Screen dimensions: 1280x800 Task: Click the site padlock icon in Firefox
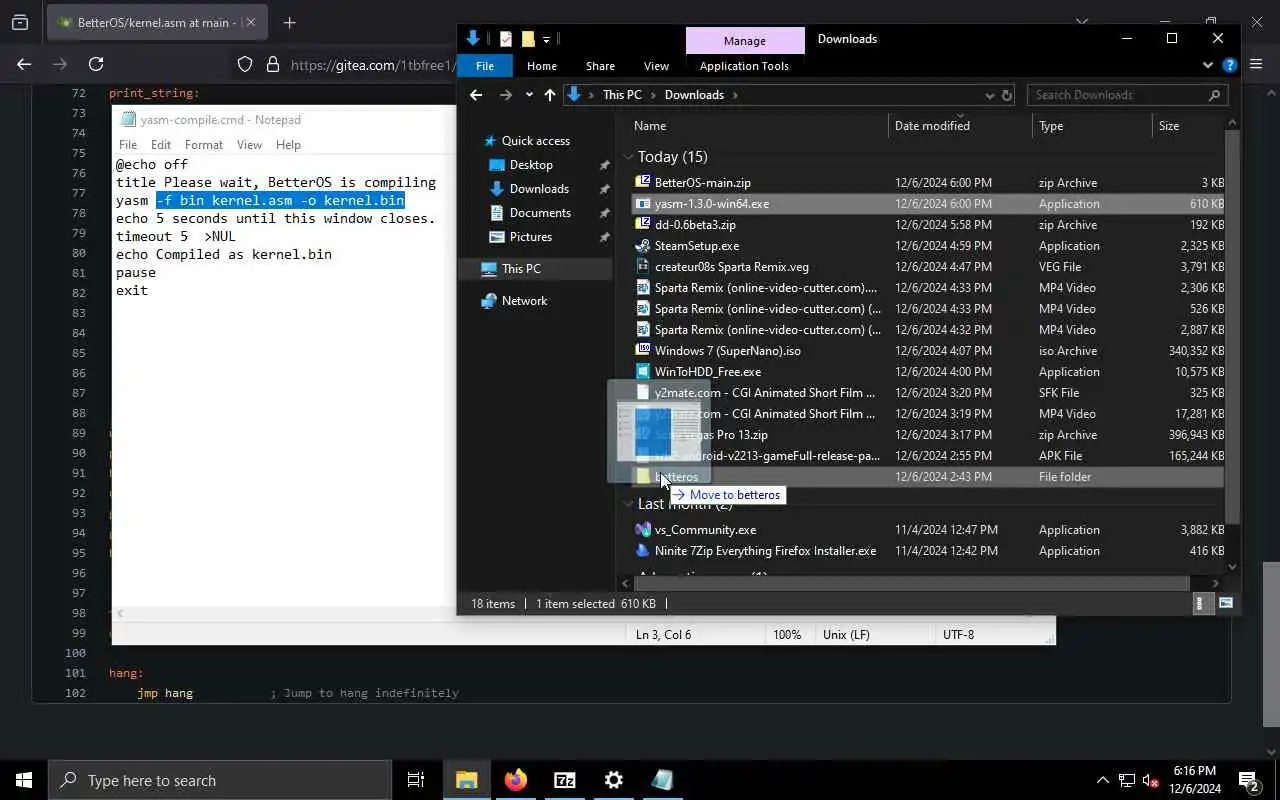(272, 64)
